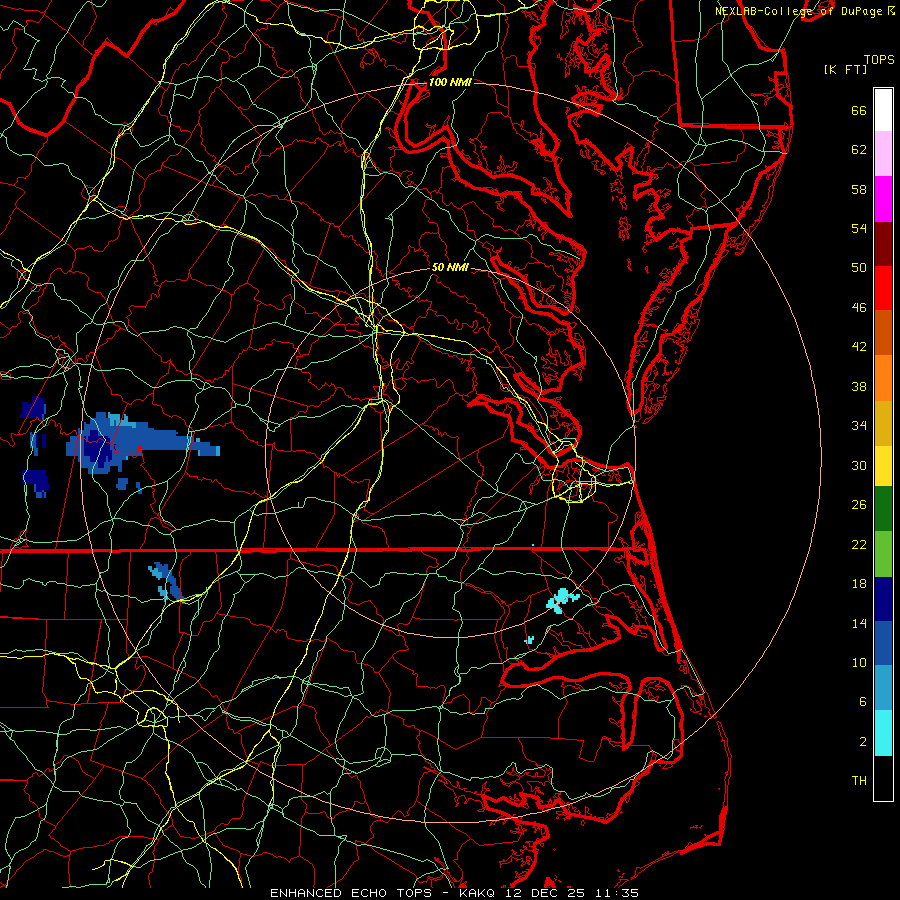
Task: Click the 50 legend scale value
Action: tap(859, 268)
